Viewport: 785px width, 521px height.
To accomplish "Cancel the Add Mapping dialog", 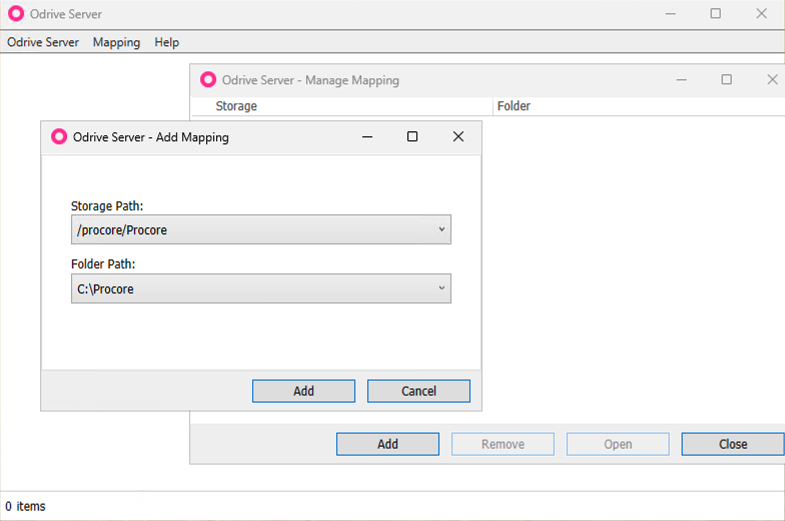I will pos(418,391).
